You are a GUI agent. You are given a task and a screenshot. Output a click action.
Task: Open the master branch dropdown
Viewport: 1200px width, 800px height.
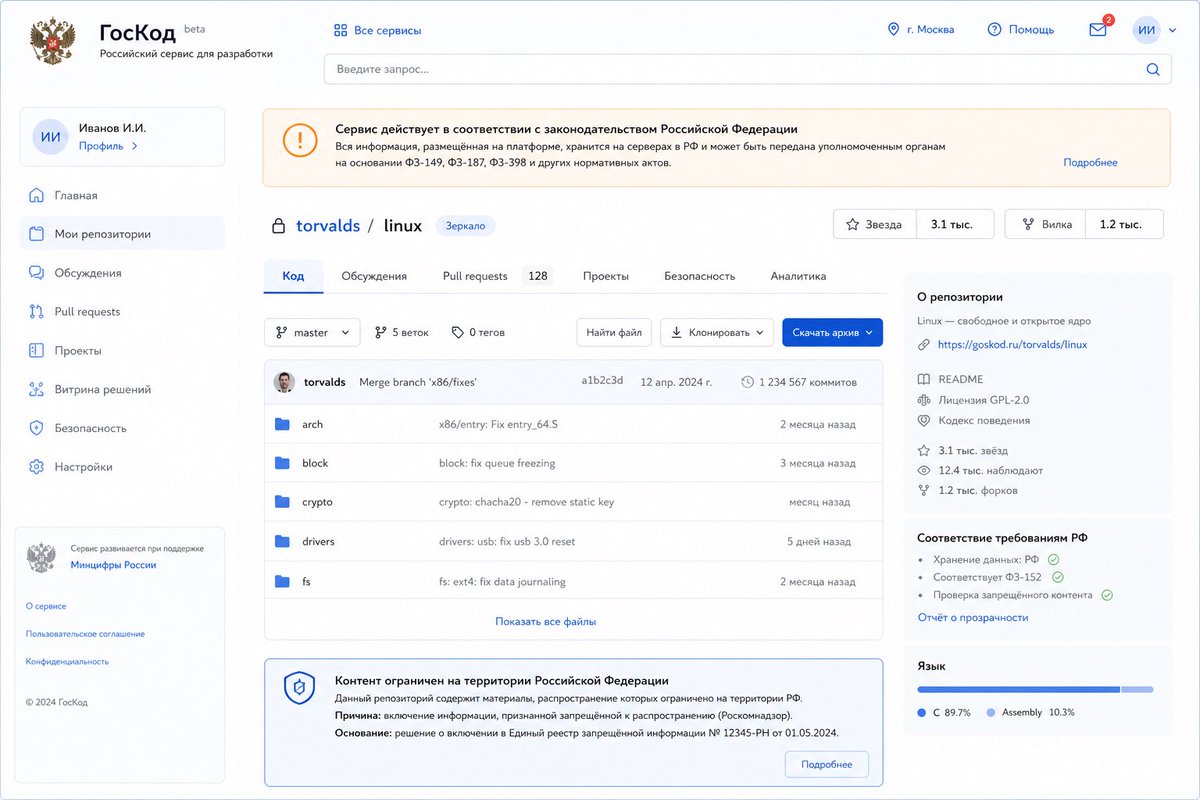(312, 333)
